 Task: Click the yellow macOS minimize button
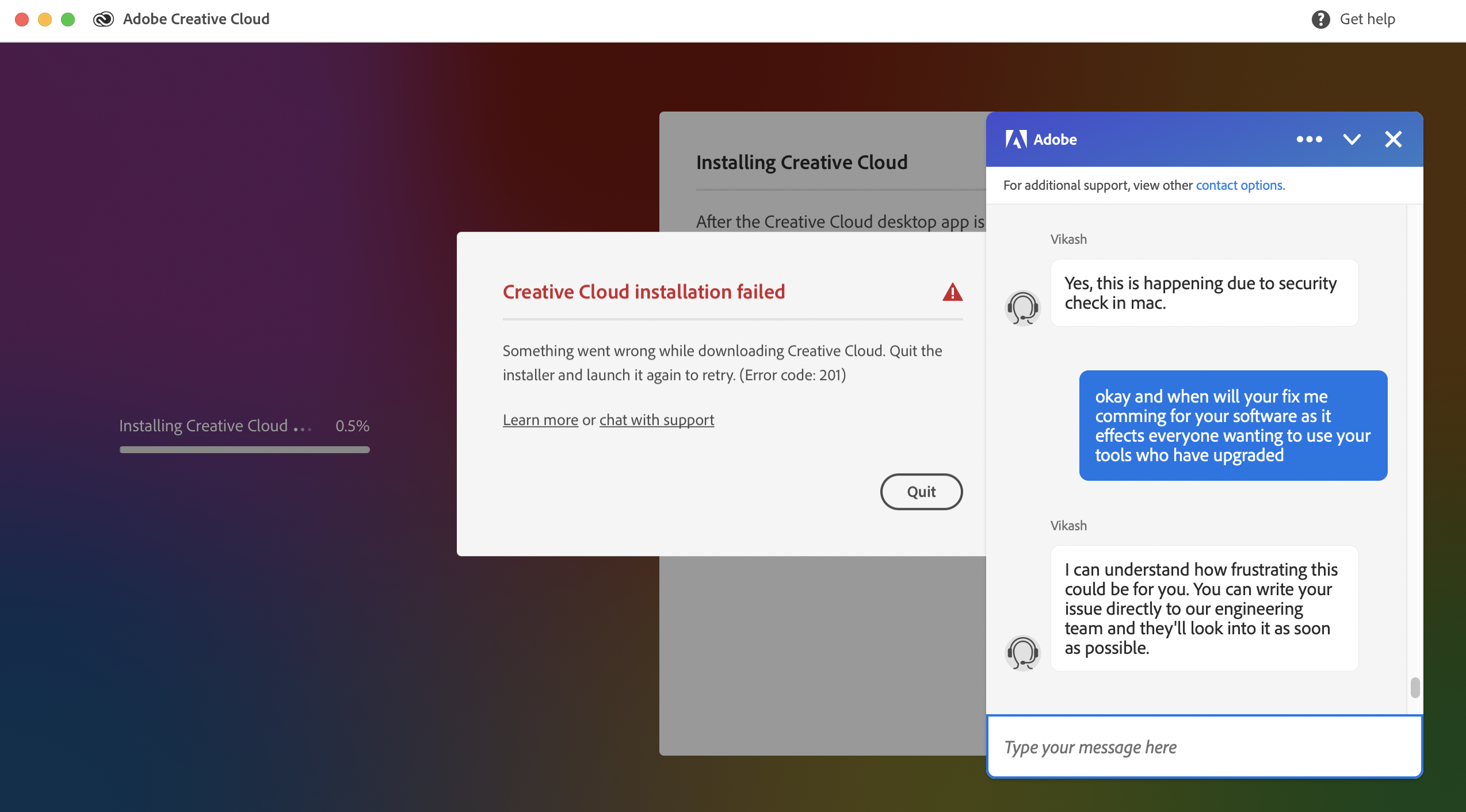[45, 20]
